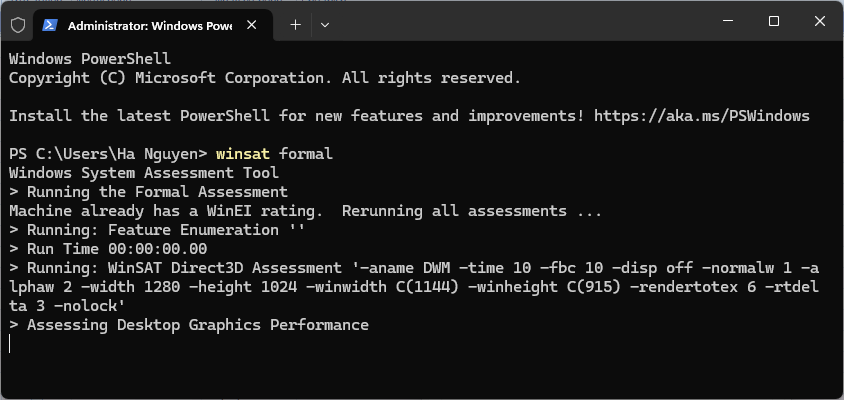Expand the new tab profiles dropdown chevron

[x=325, y=24]
